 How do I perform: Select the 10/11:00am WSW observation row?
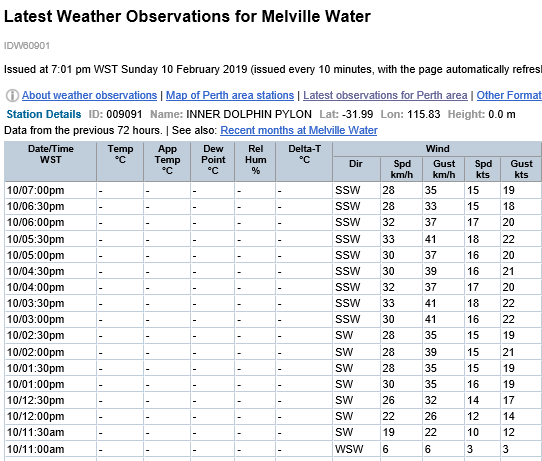point(273,449)
